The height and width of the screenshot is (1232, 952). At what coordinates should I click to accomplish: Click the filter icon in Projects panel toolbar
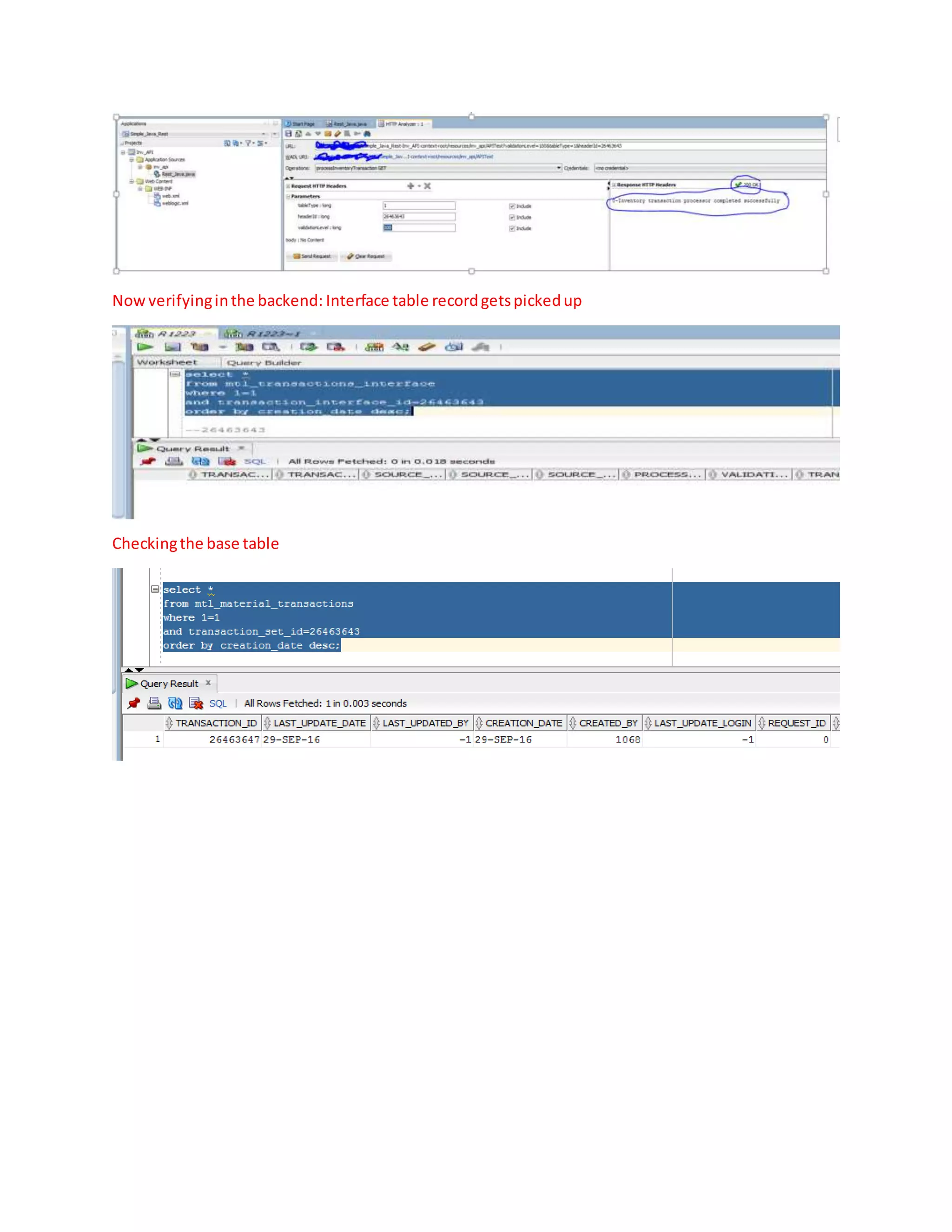(248, 143)
